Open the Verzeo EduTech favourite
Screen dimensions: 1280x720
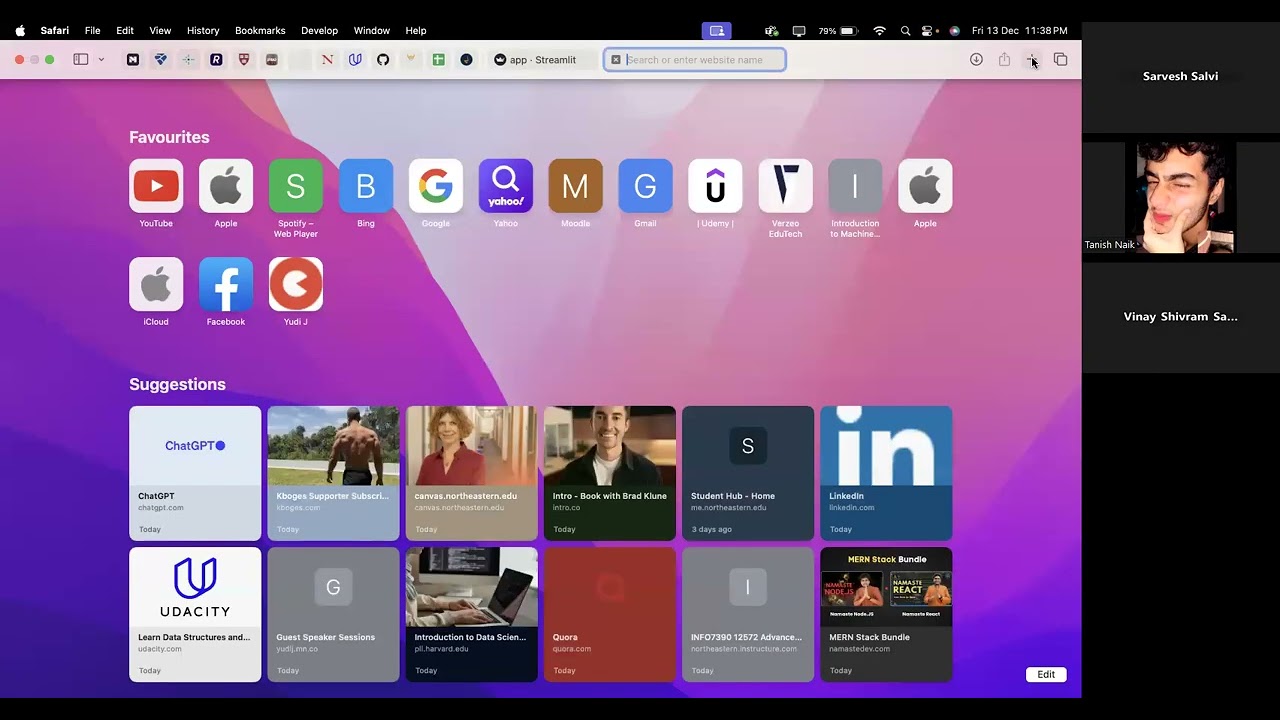click(x=785, y=186)
